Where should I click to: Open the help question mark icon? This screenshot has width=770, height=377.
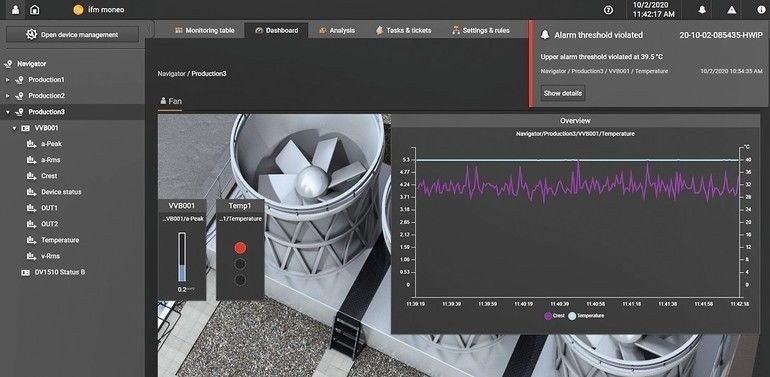pos(608,10)
